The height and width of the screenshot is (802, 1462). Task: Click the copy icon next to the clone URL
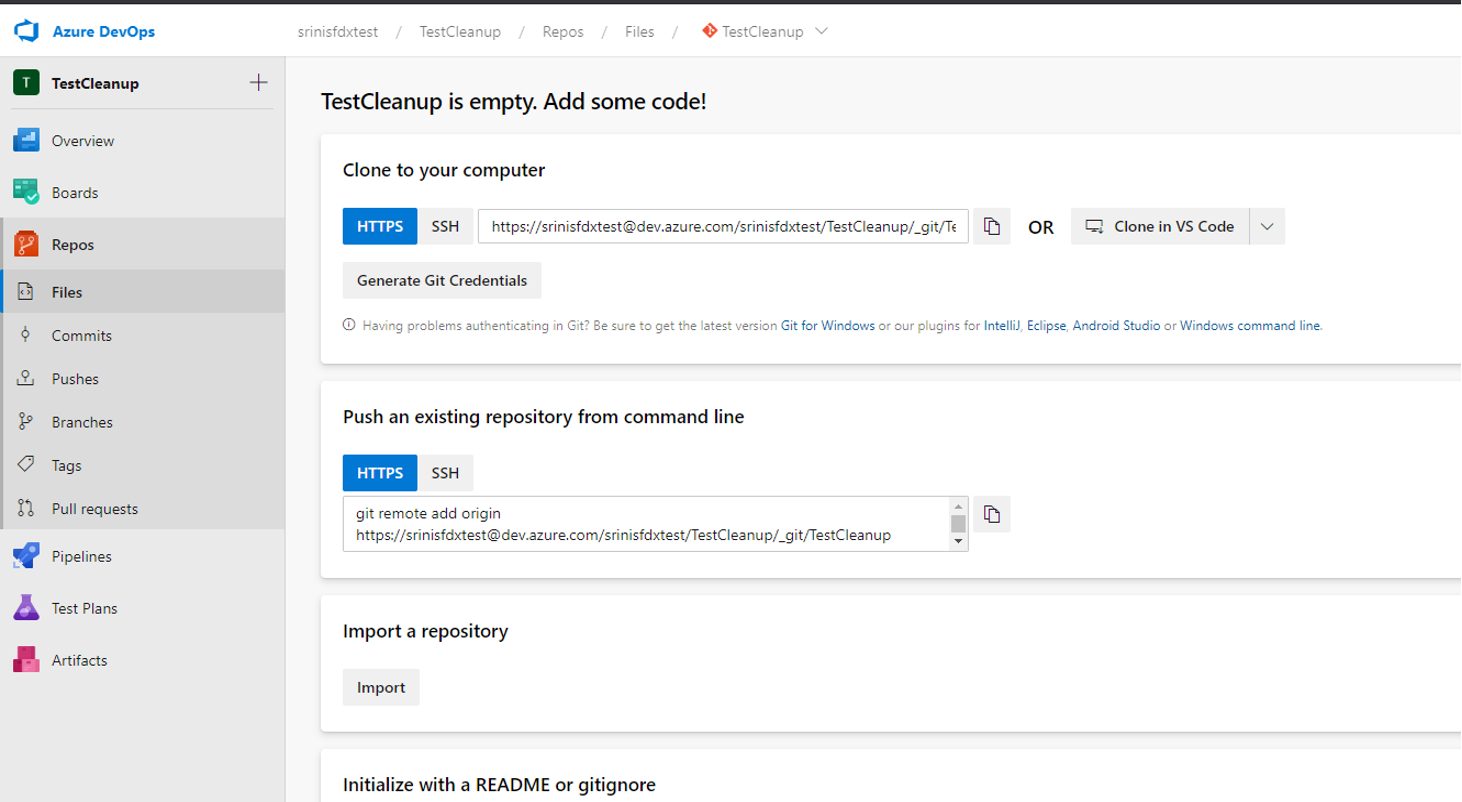point(991,226)
